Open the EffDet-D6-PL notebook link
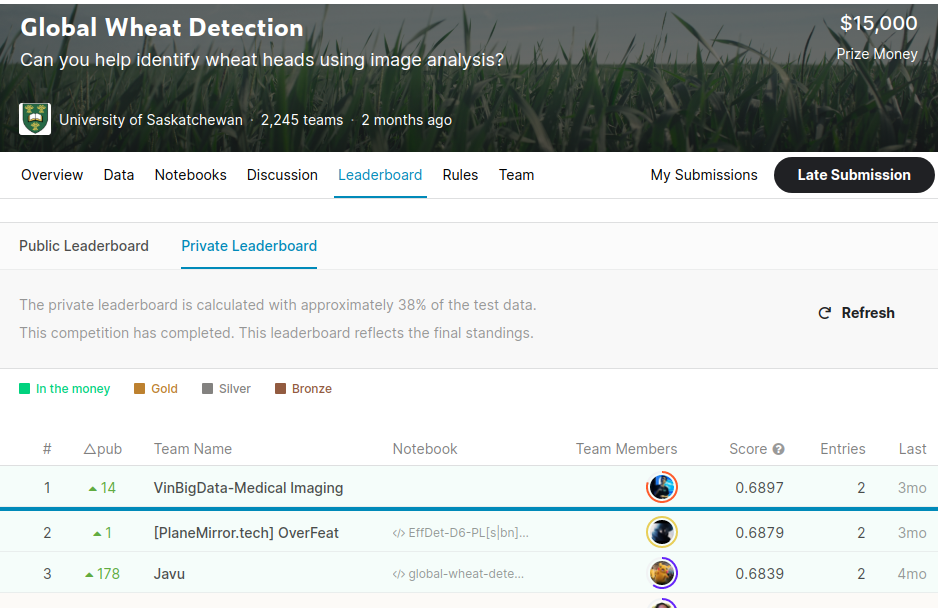The image size is (938, 608). pyautogui.click(x=468, y=533)
